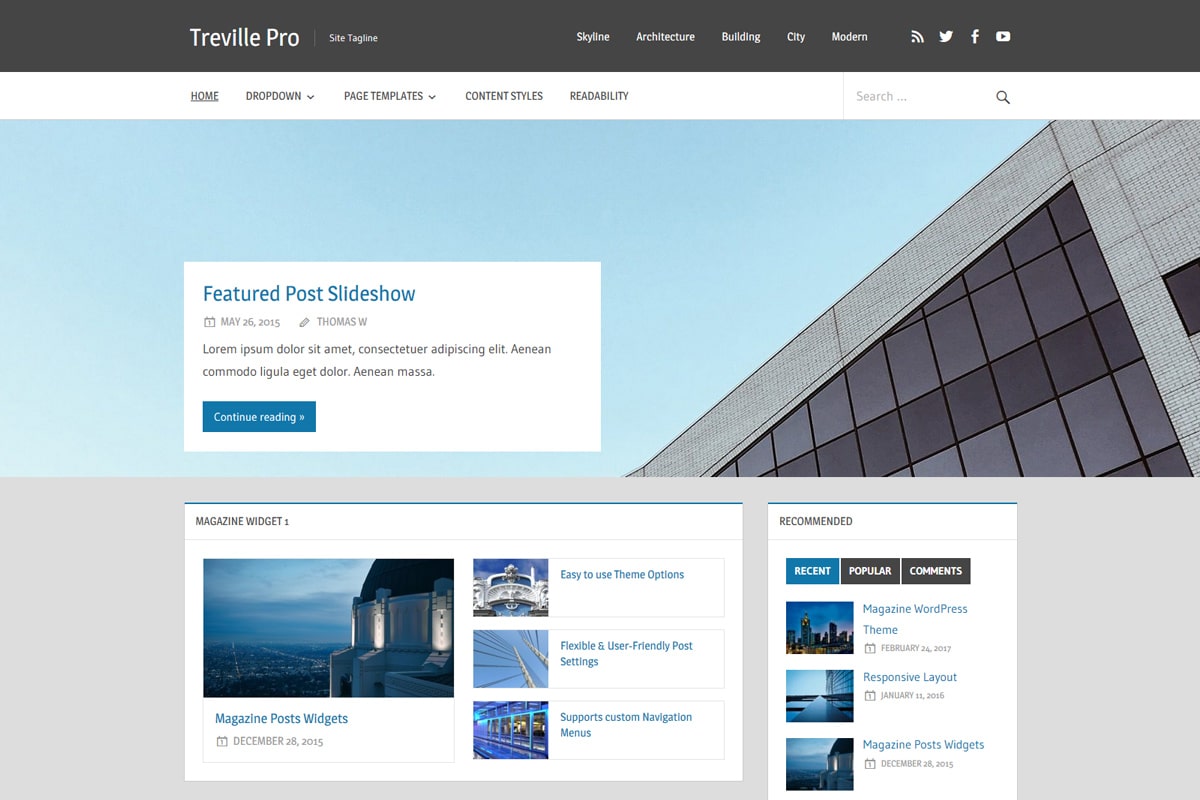Open the Dropdown menu item

tap(273, 96)
